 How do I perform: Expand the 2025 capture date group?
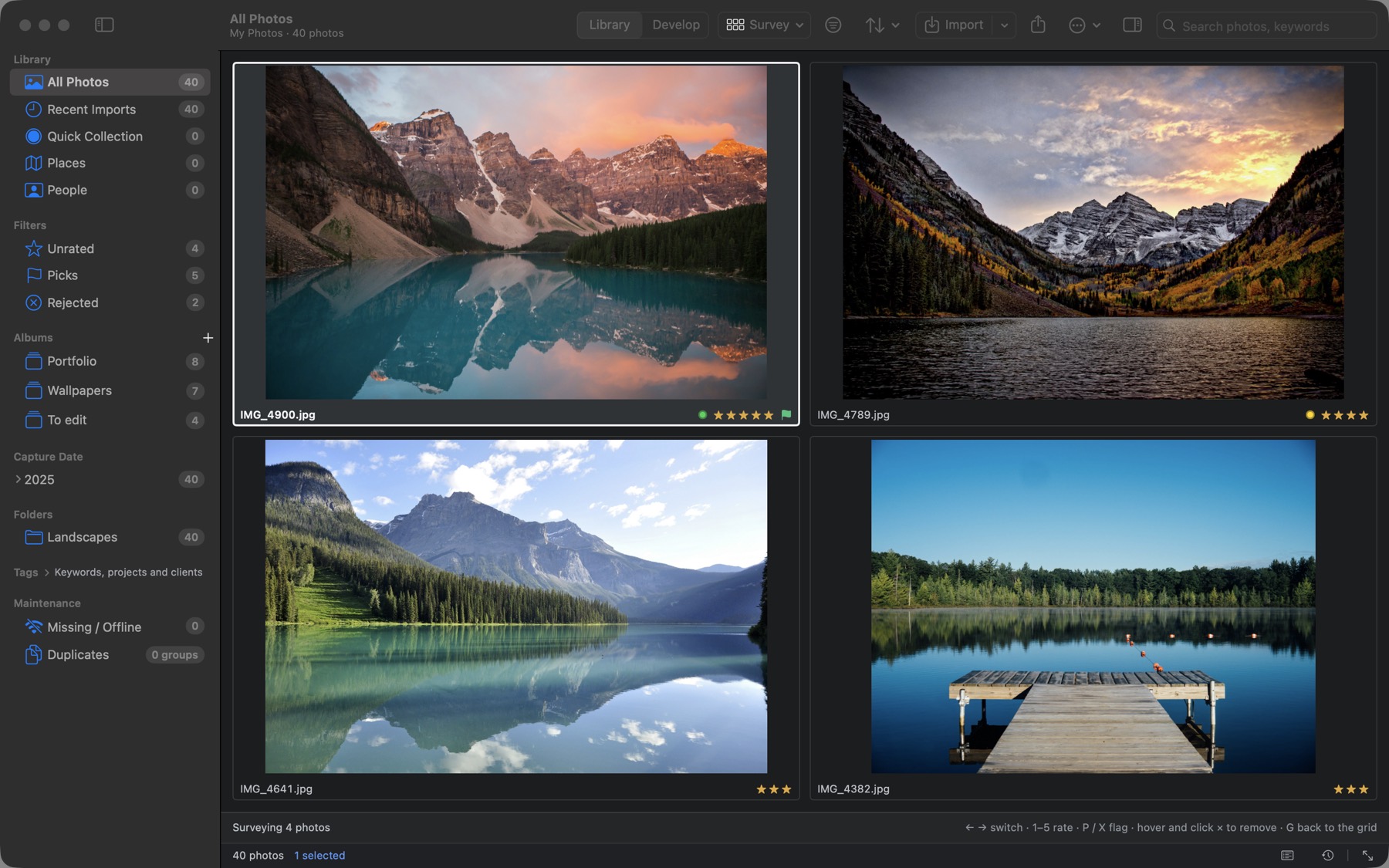point(18,479)
